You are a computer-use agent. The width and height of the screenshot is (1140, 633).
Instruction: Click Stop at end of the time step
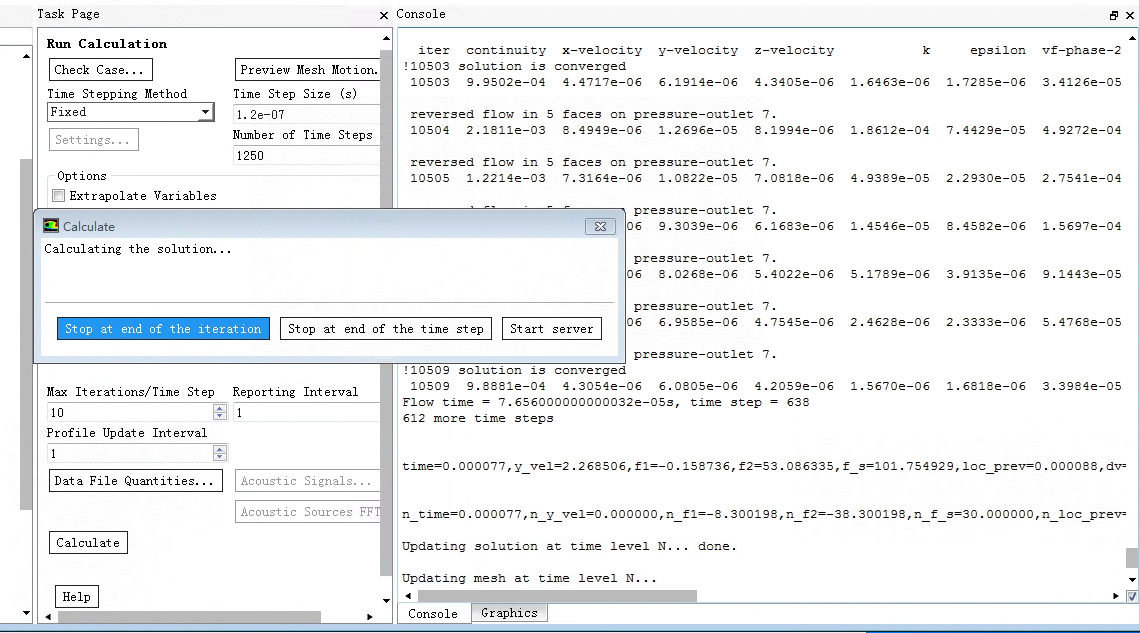pyautogui.click(x=386, y=329)
